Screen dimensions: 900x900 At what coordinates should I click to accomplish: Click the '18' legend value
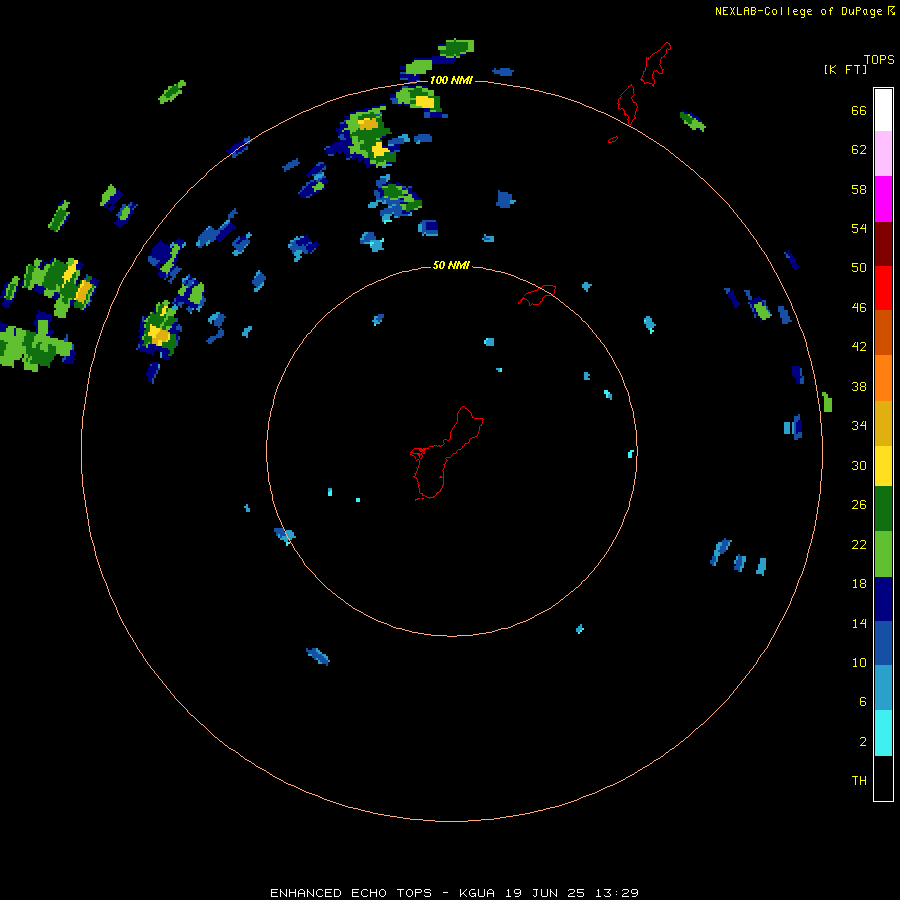pos(859,584)
